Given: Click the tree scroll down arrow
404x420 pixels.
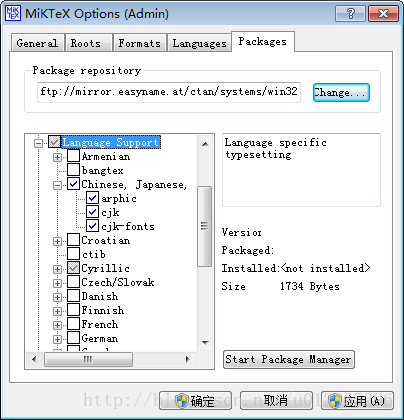Looking at the screenshot, I should [x=205, y=342].
